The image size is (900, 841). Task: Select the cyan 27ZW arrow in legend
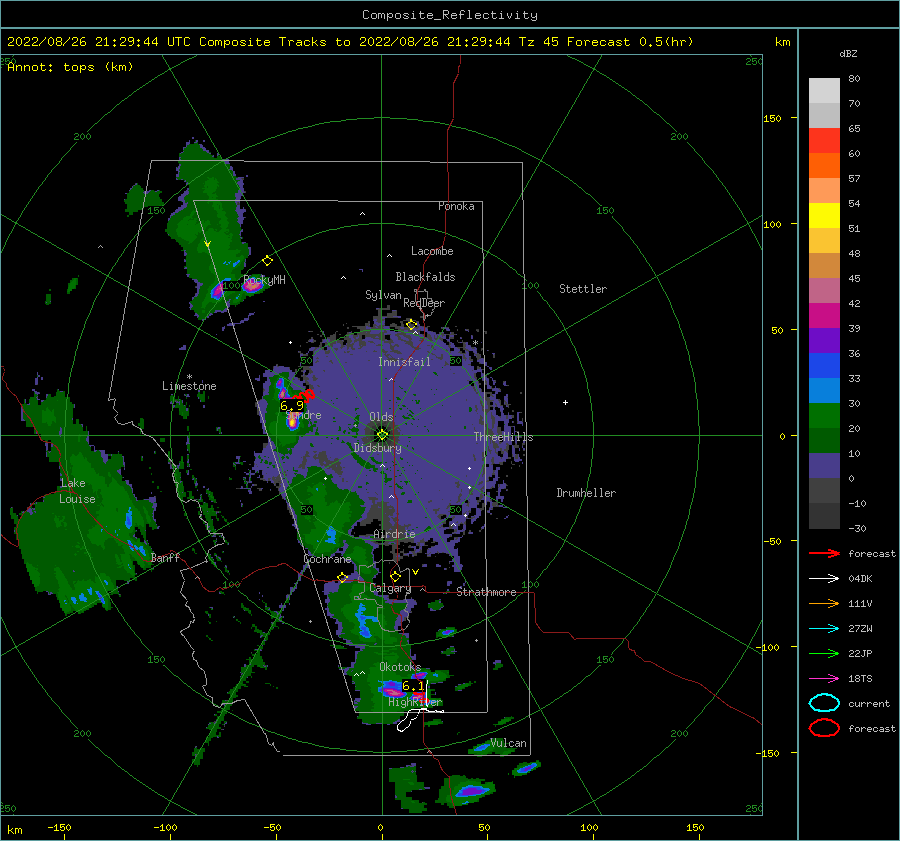click(824, 629)
